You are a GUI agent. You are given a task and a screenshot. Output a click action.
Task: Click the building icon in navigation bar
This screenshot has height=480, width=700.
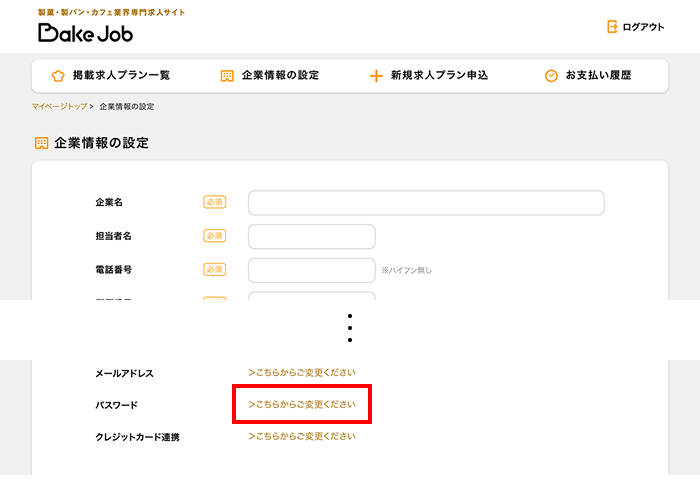click(227, 76)
